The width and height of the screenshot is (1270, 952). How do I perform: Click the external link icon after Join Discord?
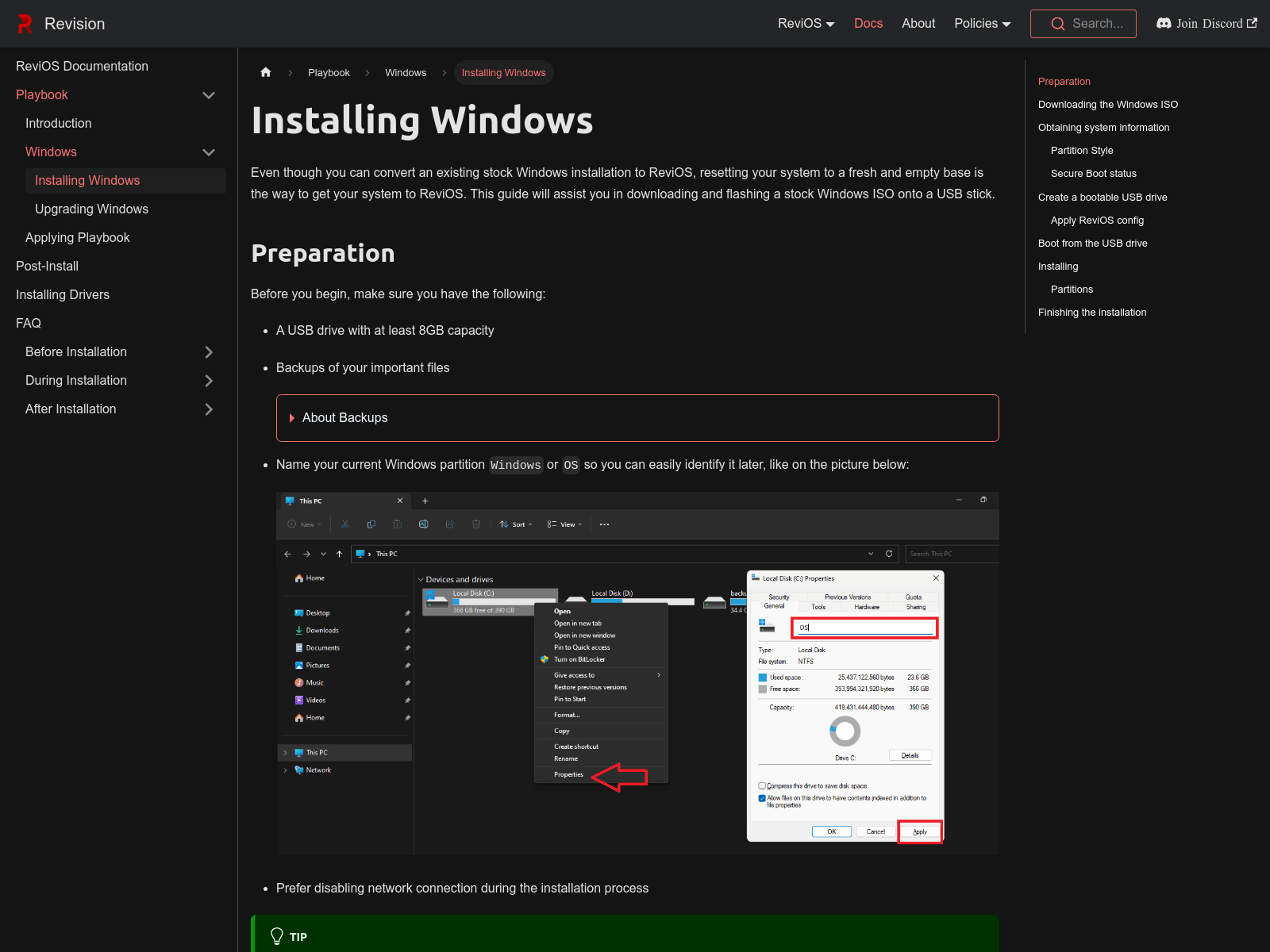[x=1253, y=23]
